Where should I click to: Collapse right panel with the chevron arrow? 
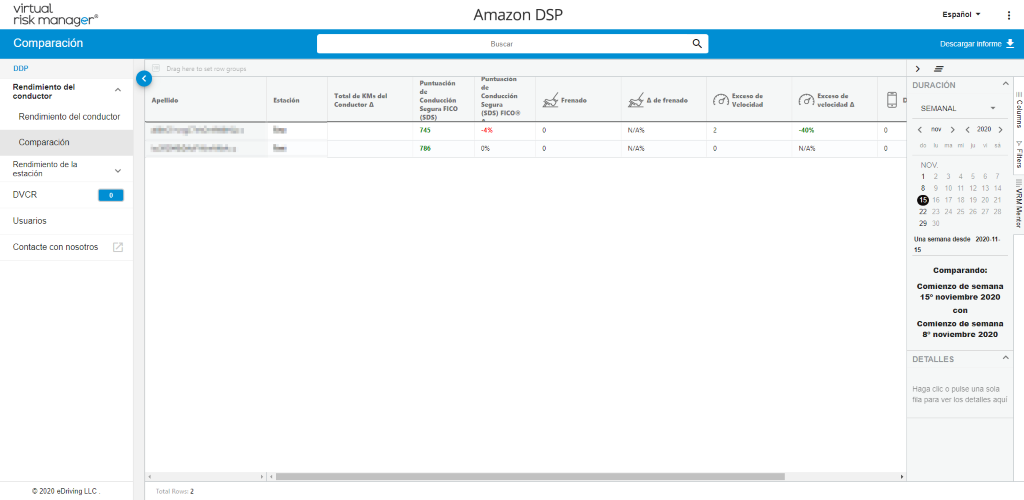[x=918, y=69]
